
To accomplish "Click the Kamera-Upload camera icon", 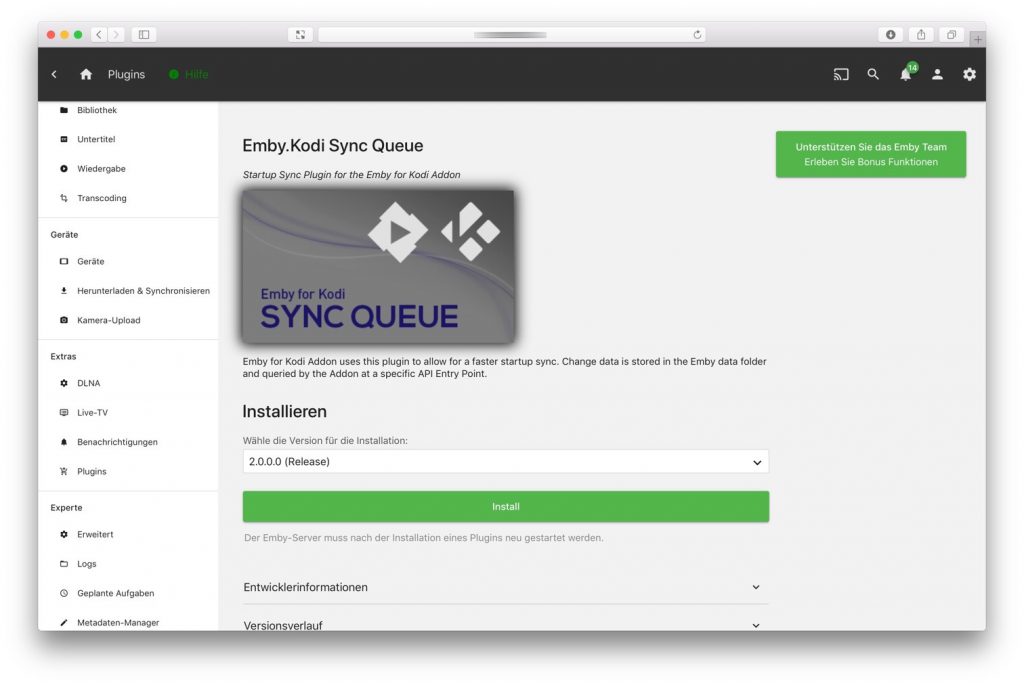I will (63, 320).
